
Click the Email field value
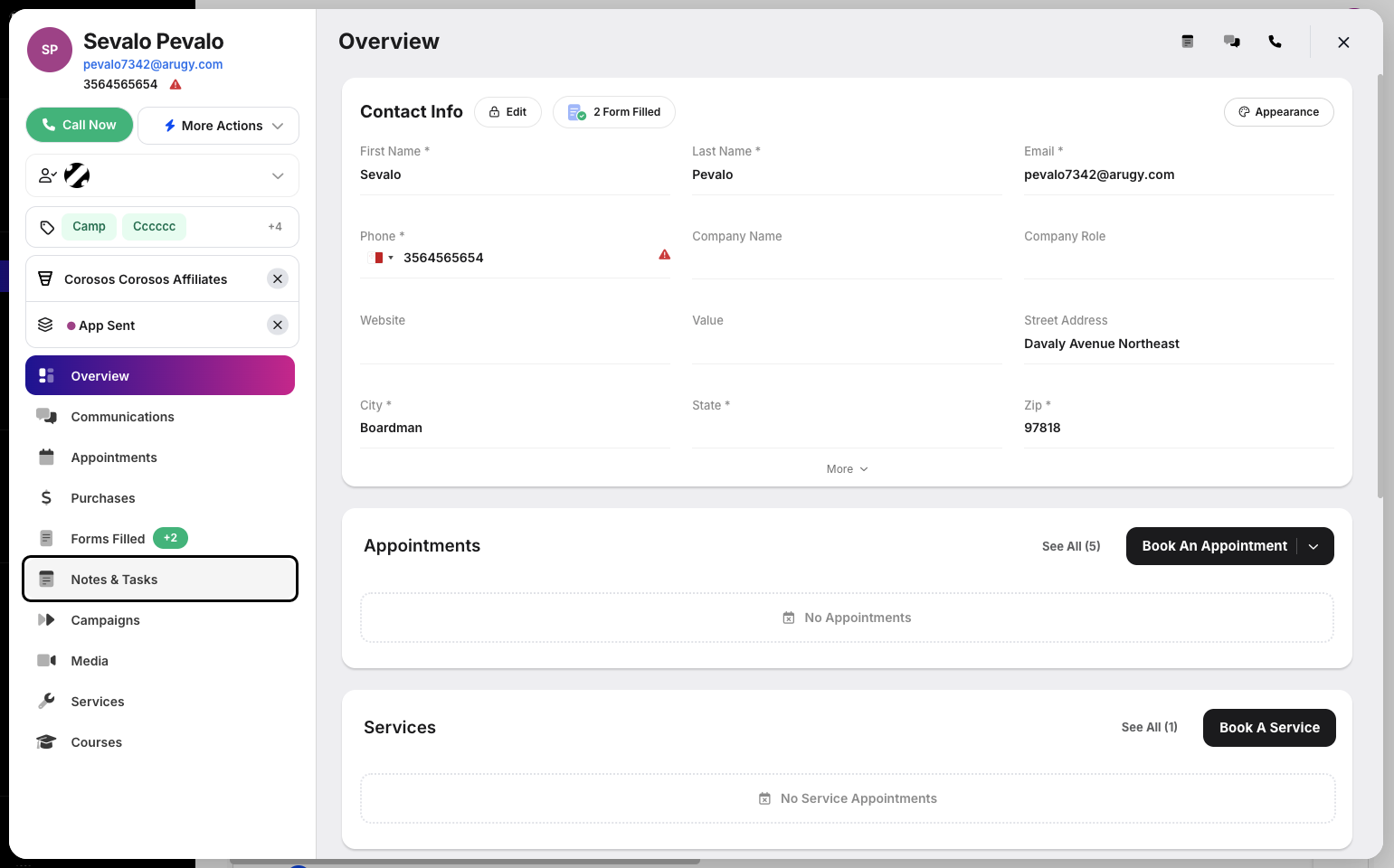click(x=1179, y=175)
